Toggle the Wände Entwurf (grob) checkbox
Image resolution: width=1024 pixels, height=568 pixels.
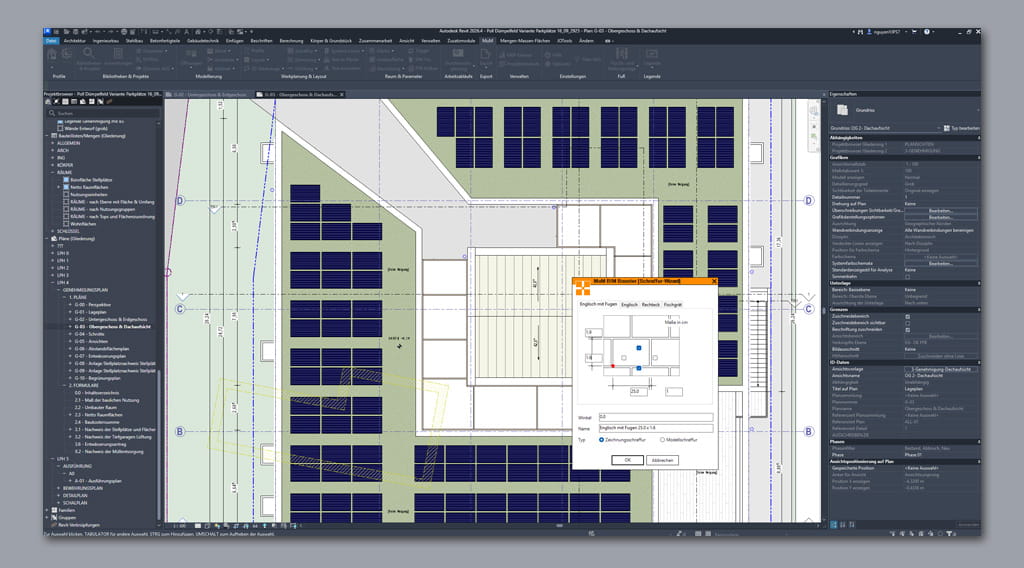[x=61, y=129]
